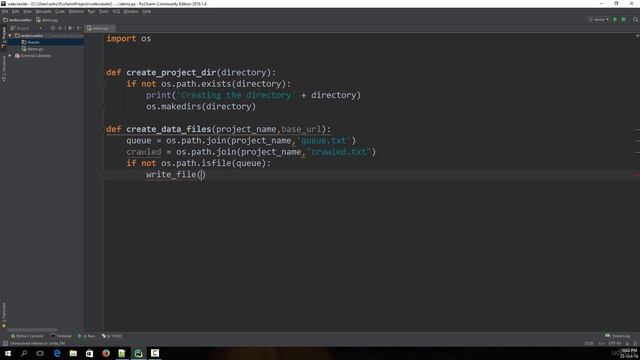Open the Help menu
The height and width of the screenshot is (360, 640).
pyautogui.click(x=147, y=11)
